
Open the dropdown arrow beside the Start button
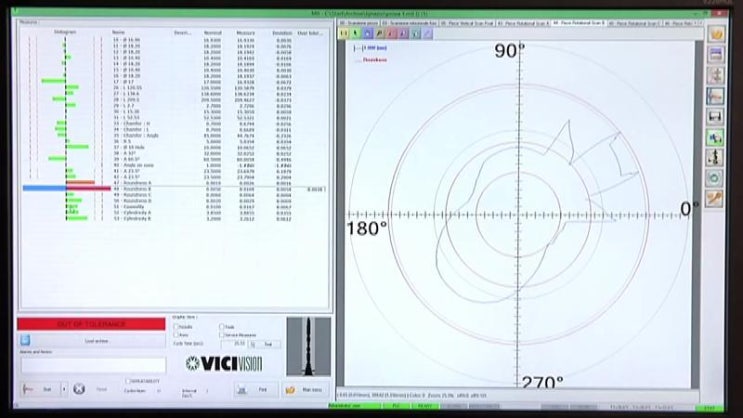(64, 389)
